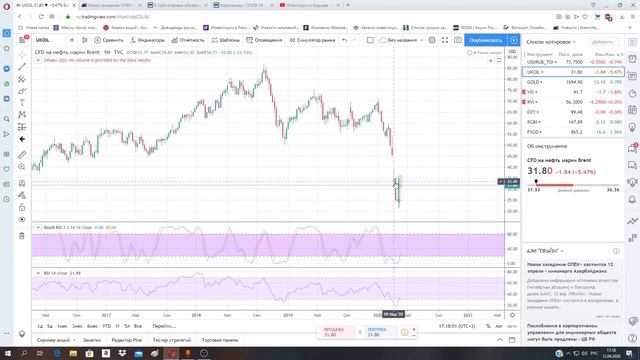Open ideas lightbulb icon in right sidebar
The width and height of the screenshot is (640, 360).
coord(632,127)
